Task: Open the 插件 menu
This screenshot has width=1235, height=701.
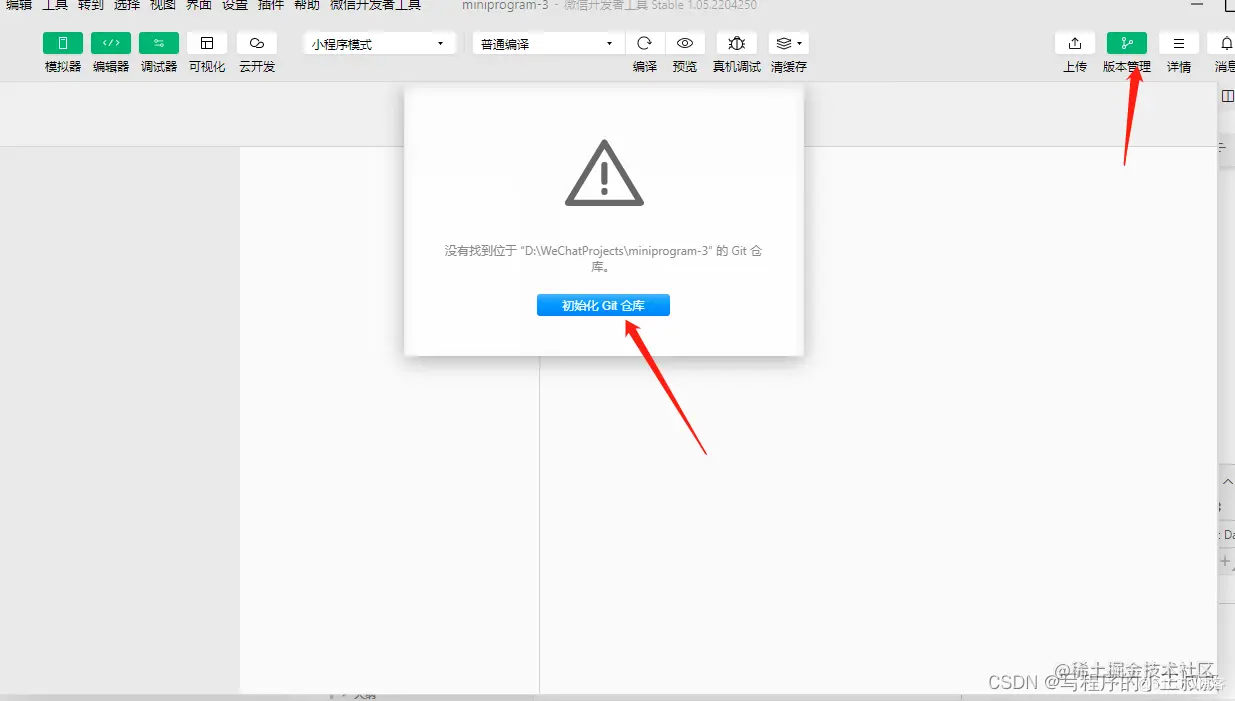Action: point(271,5)
